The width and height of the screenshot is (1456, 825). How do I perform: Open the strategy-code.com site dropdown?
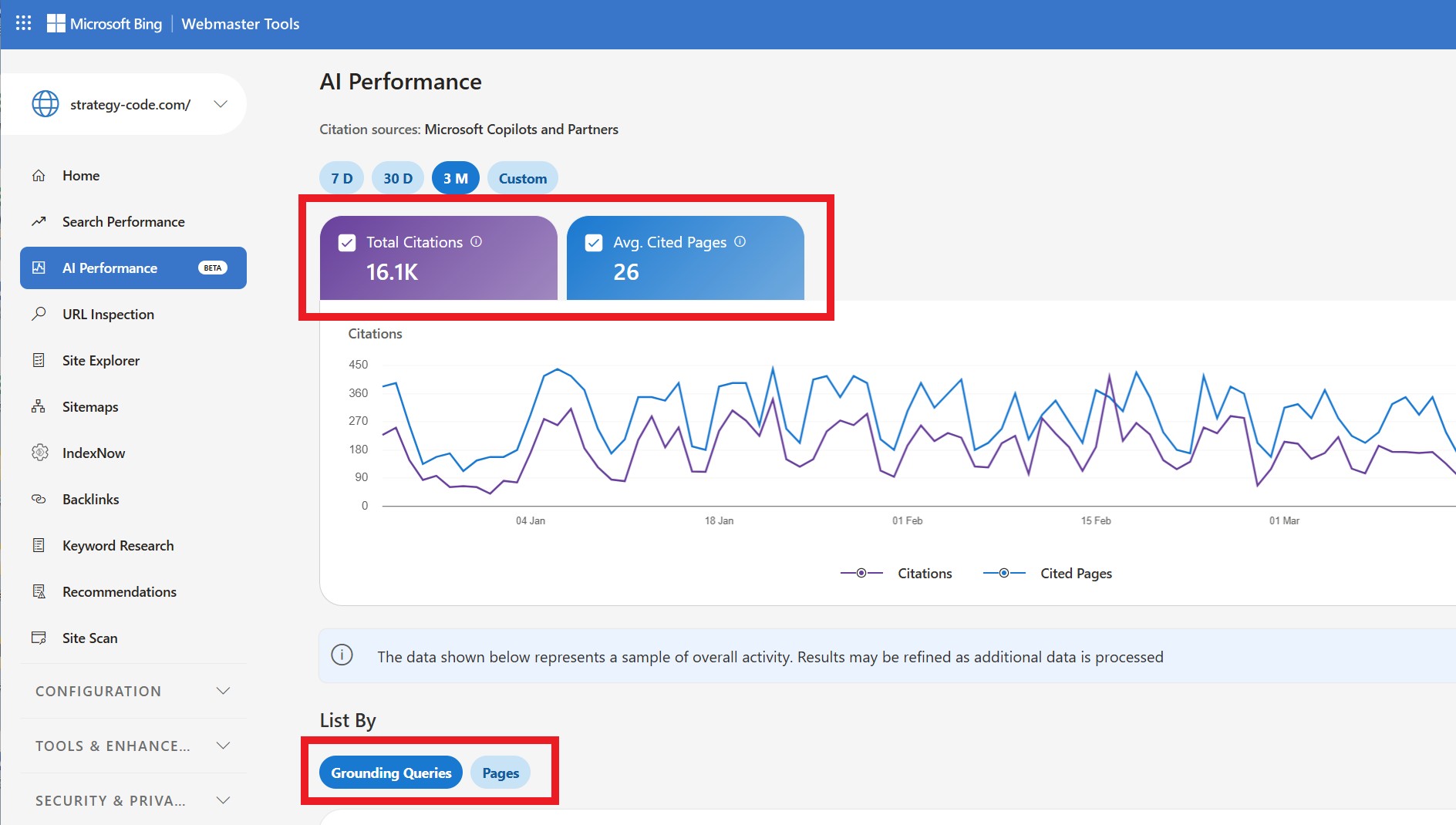pos(221,104)
